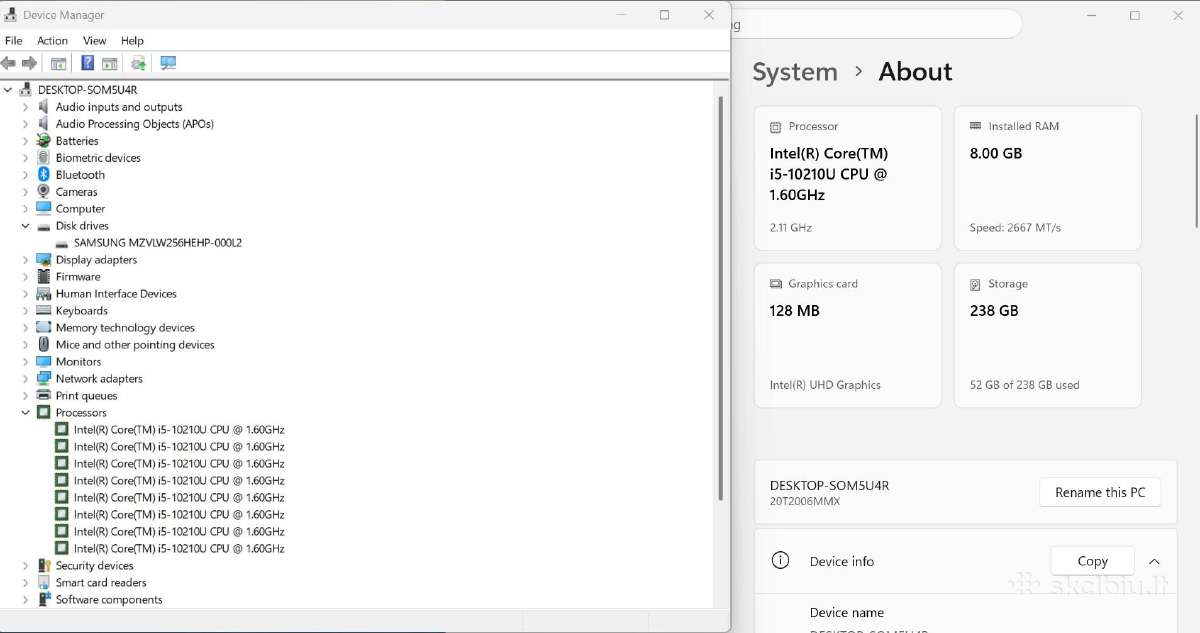Click the Device Manager title bar app icon

point(11,15)
